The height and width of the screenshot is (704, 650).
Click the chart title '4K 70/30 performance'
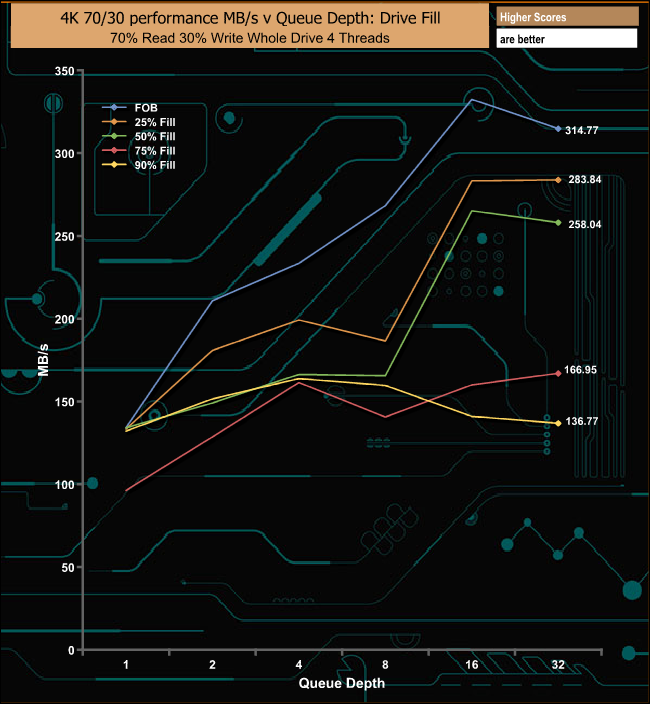[x=248, y=17]
